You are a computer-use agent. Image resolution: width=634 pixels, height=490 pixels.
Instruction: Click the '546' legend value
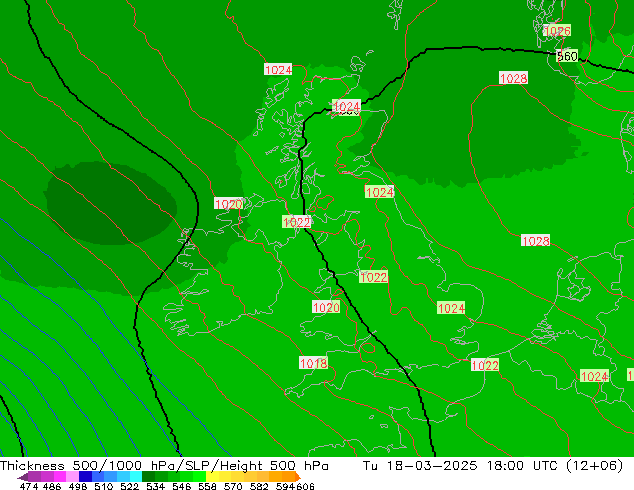[x=181, y=486]
